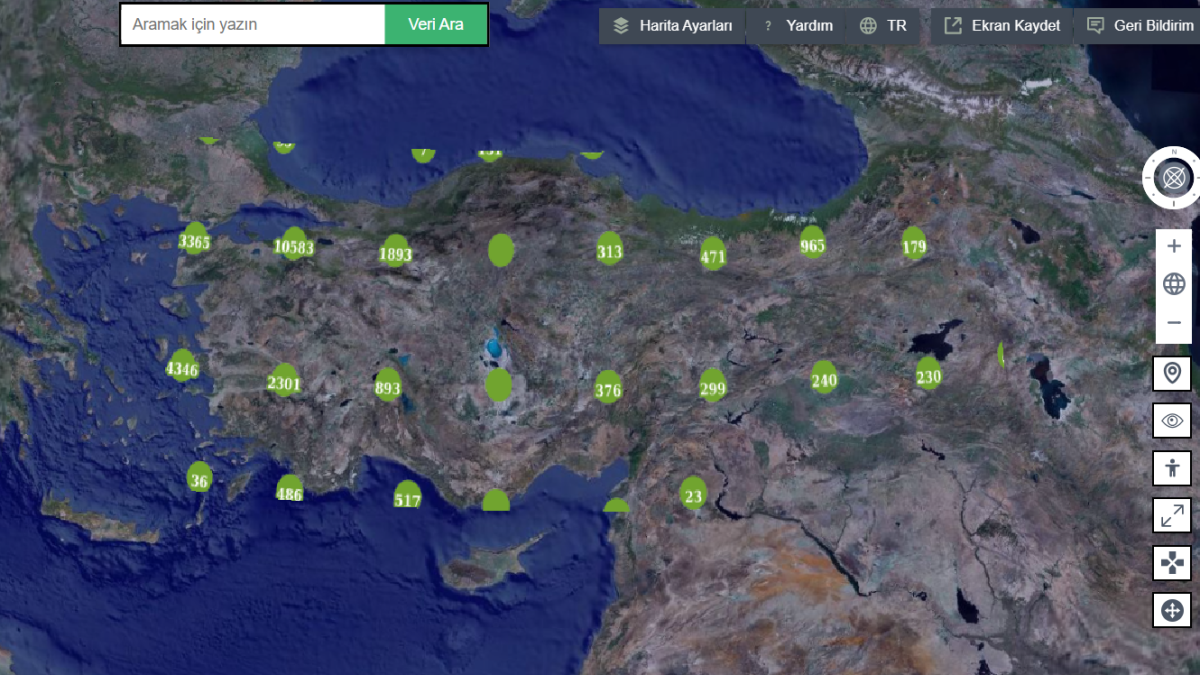Viewport: 1200px width, 675px height.
Task: Zoom out with the minus button
Action: click(x=1174, y=323)
